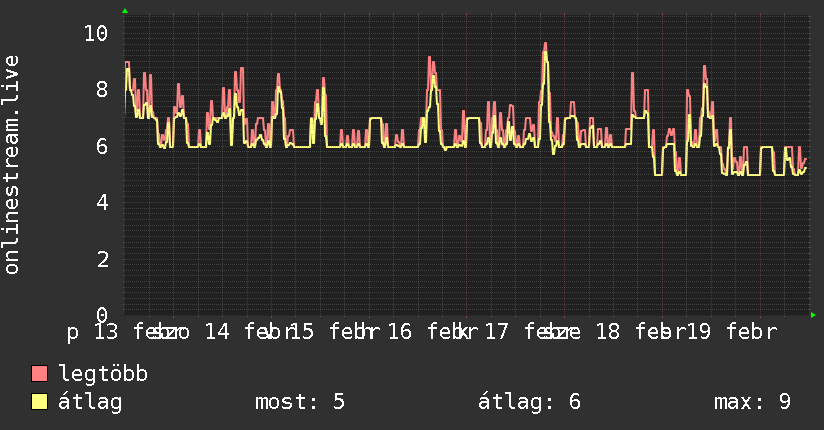
Task: Click the 'max: 9' statistic
Action: coord(753,402)
